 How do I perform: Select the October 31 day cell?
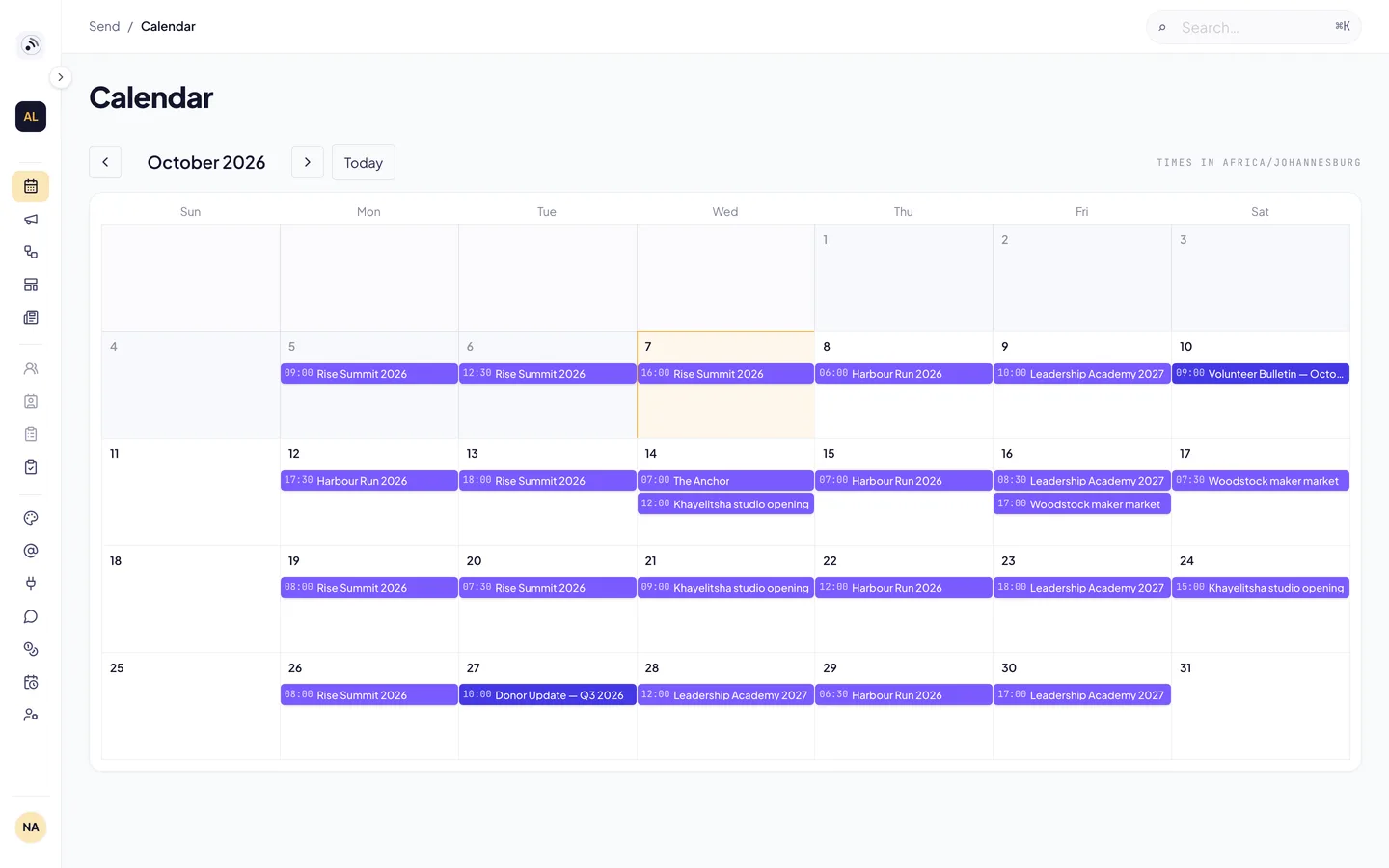(1261, 706)
